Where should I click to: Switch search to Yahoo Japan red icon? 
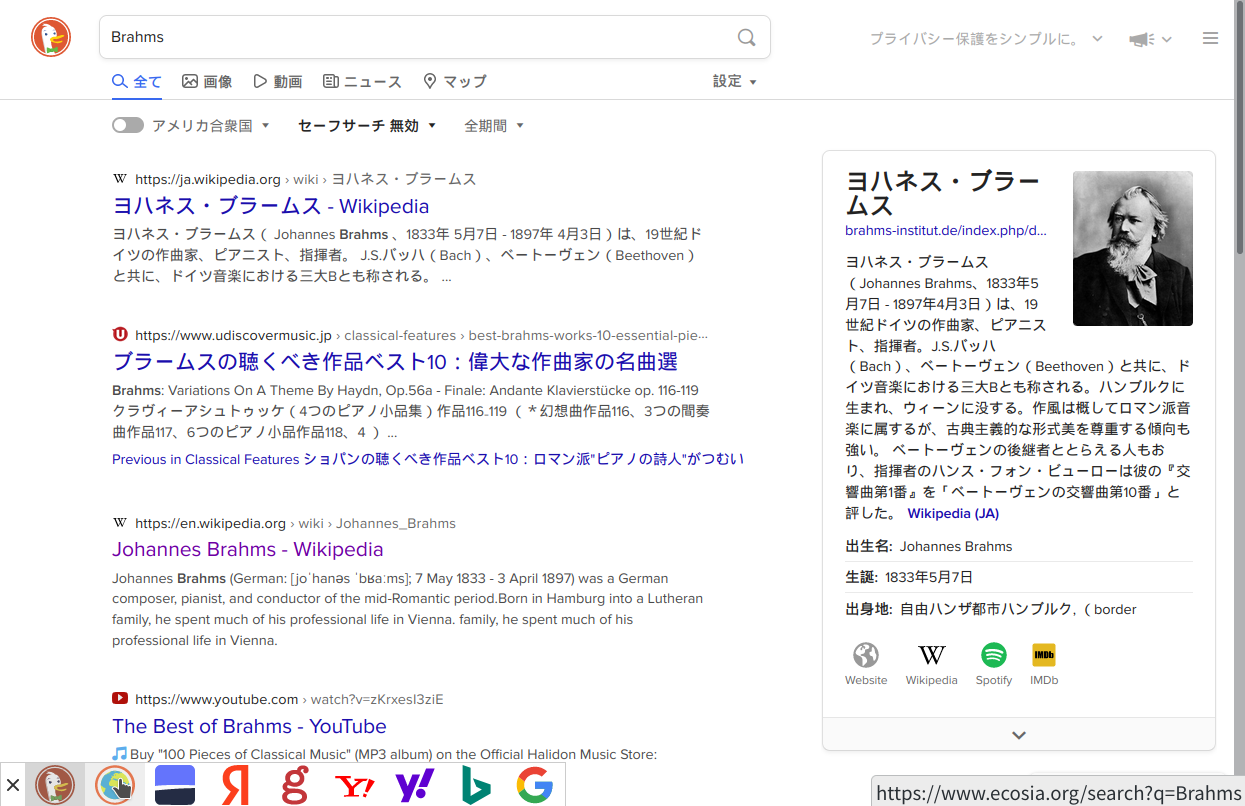pos(354,786)
